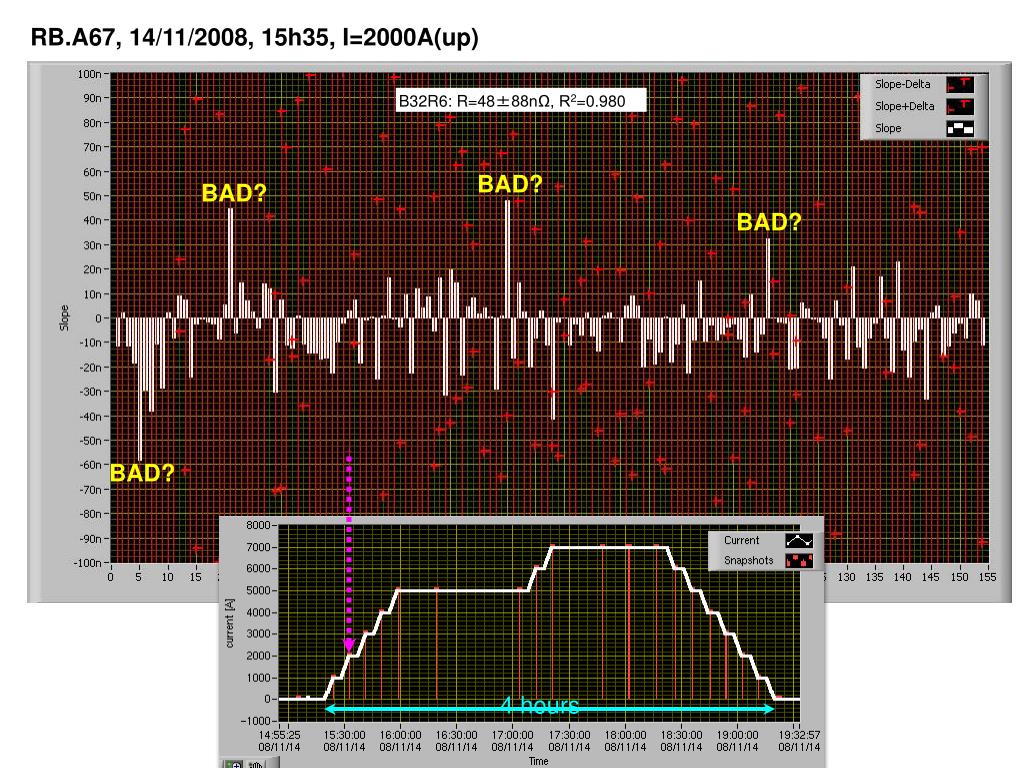Click the 8000 value on the current axis
The image size is (1024, 768).
tap(258, 525)
